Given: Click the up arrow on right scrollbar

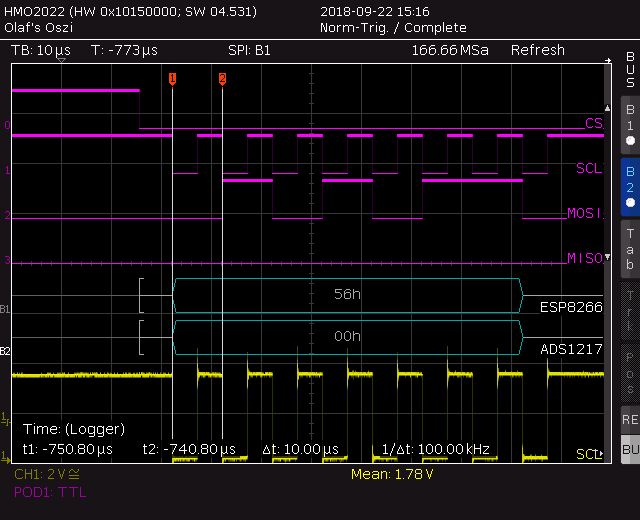Looking at the screenshot, I should pos(607,108).
